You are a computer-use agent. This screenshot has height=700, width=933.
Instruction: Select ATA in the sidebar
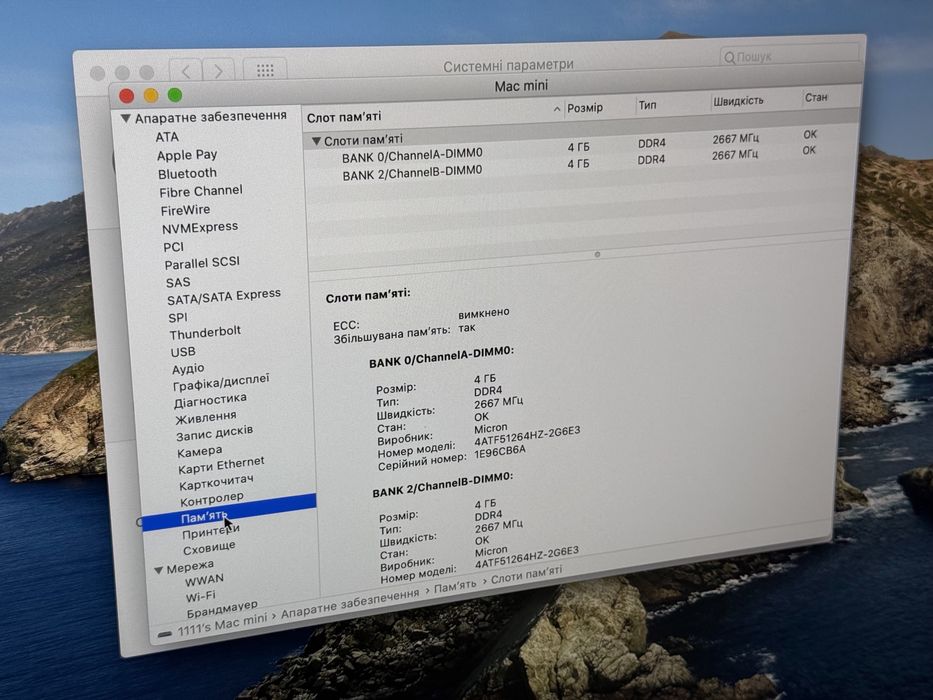167,137
